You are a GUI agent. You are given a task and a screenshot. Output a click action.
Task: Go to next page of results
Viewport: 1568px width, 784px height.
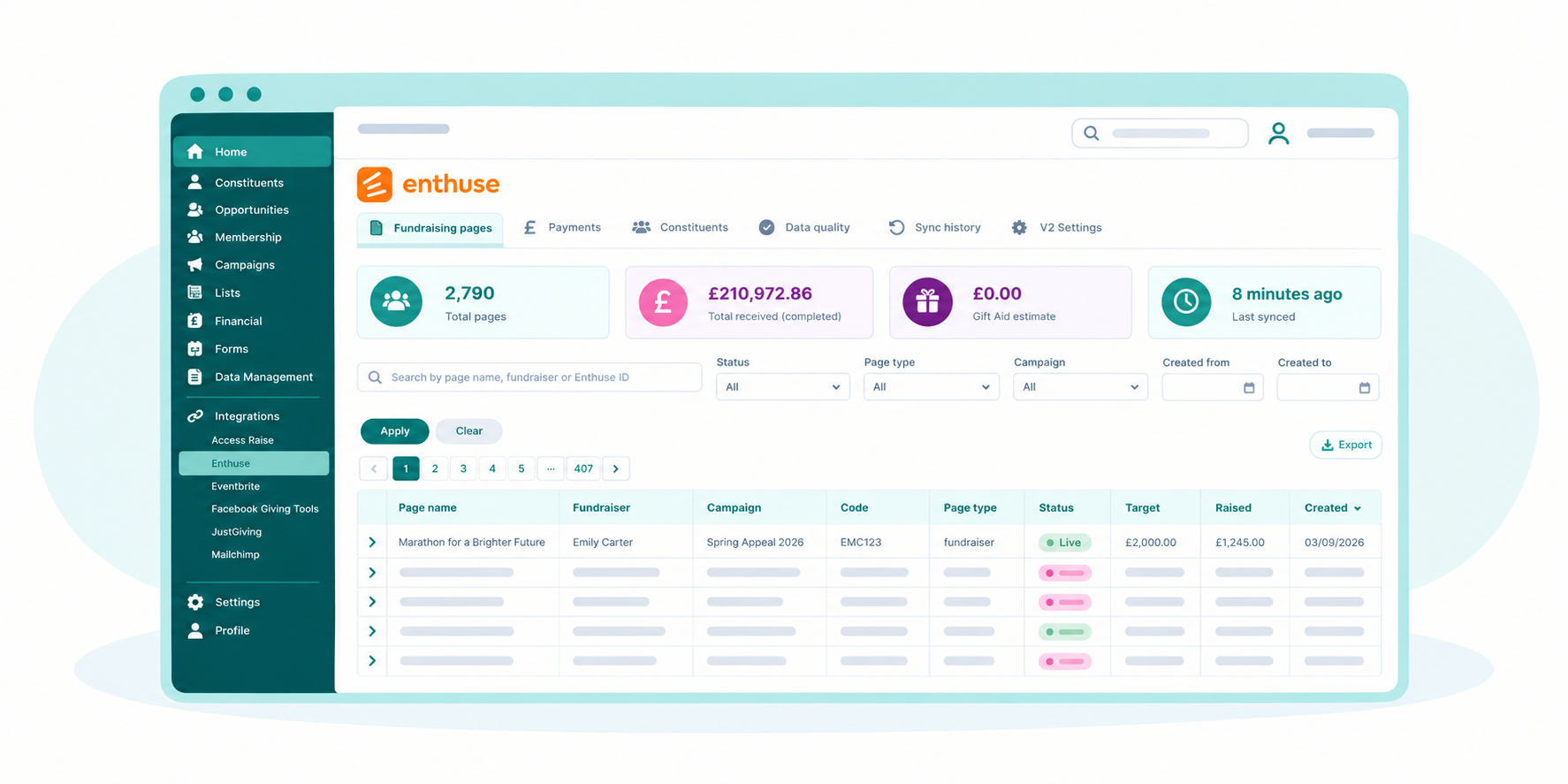click(616, 468)
